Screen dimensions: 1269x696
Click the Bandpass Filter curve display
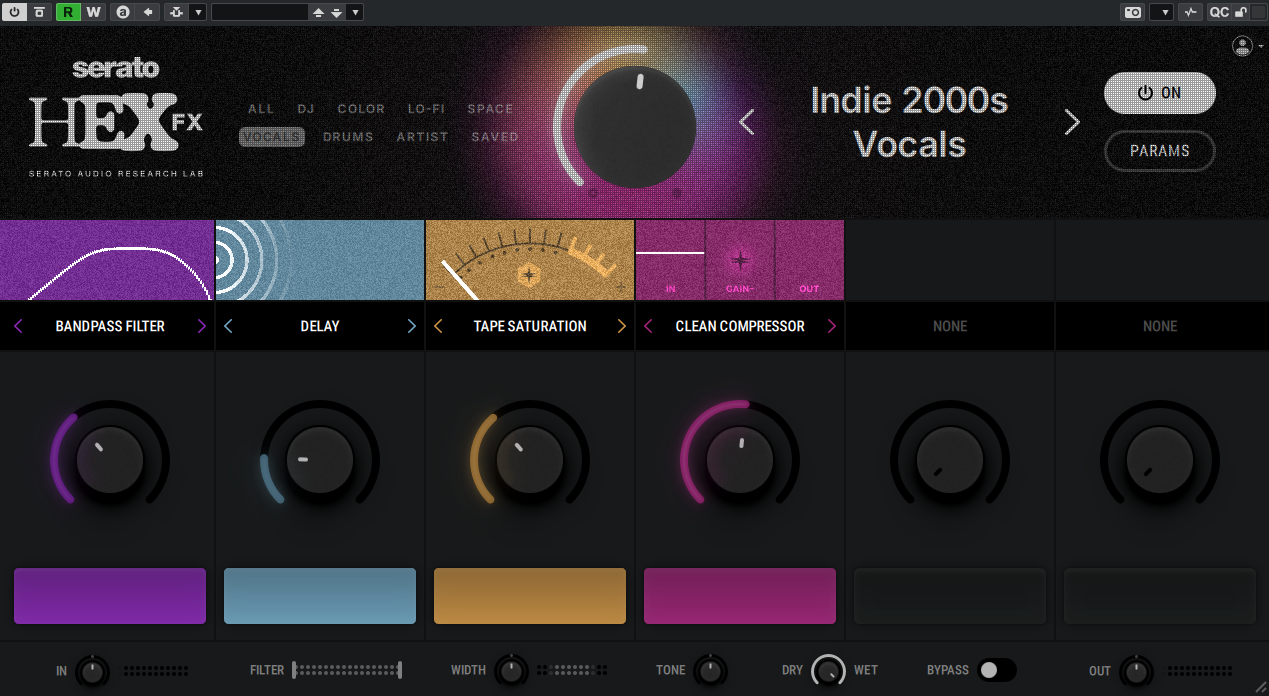tap(107, 260)
